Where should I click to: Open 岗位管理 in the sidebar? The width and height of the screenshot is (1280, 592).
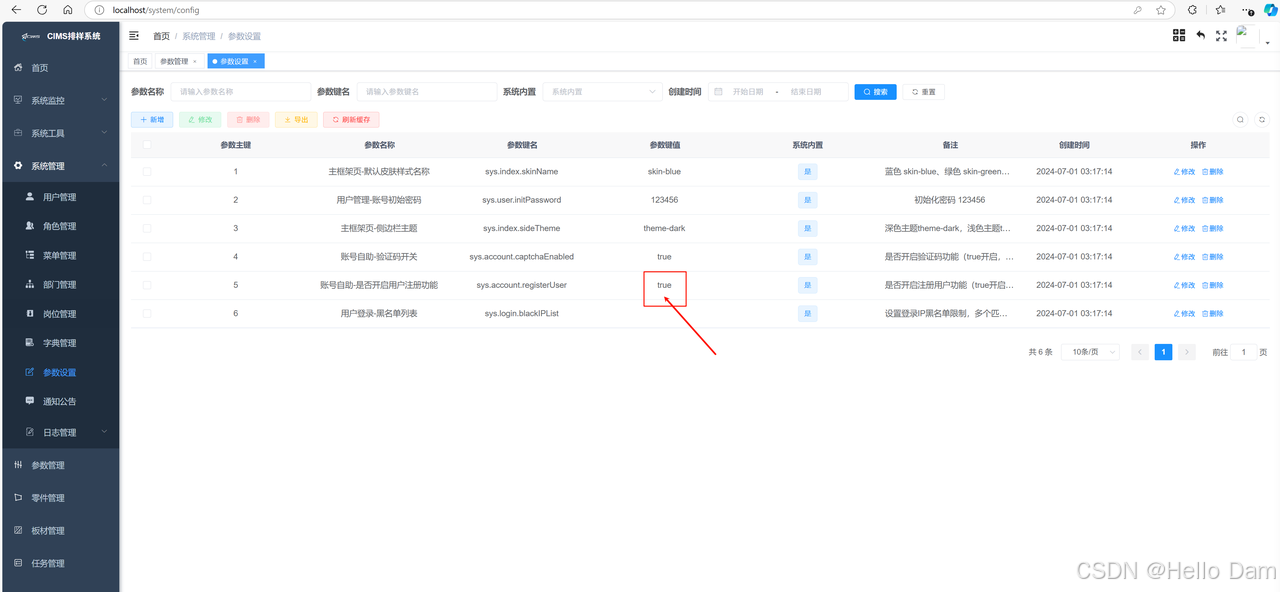point(60,314)
